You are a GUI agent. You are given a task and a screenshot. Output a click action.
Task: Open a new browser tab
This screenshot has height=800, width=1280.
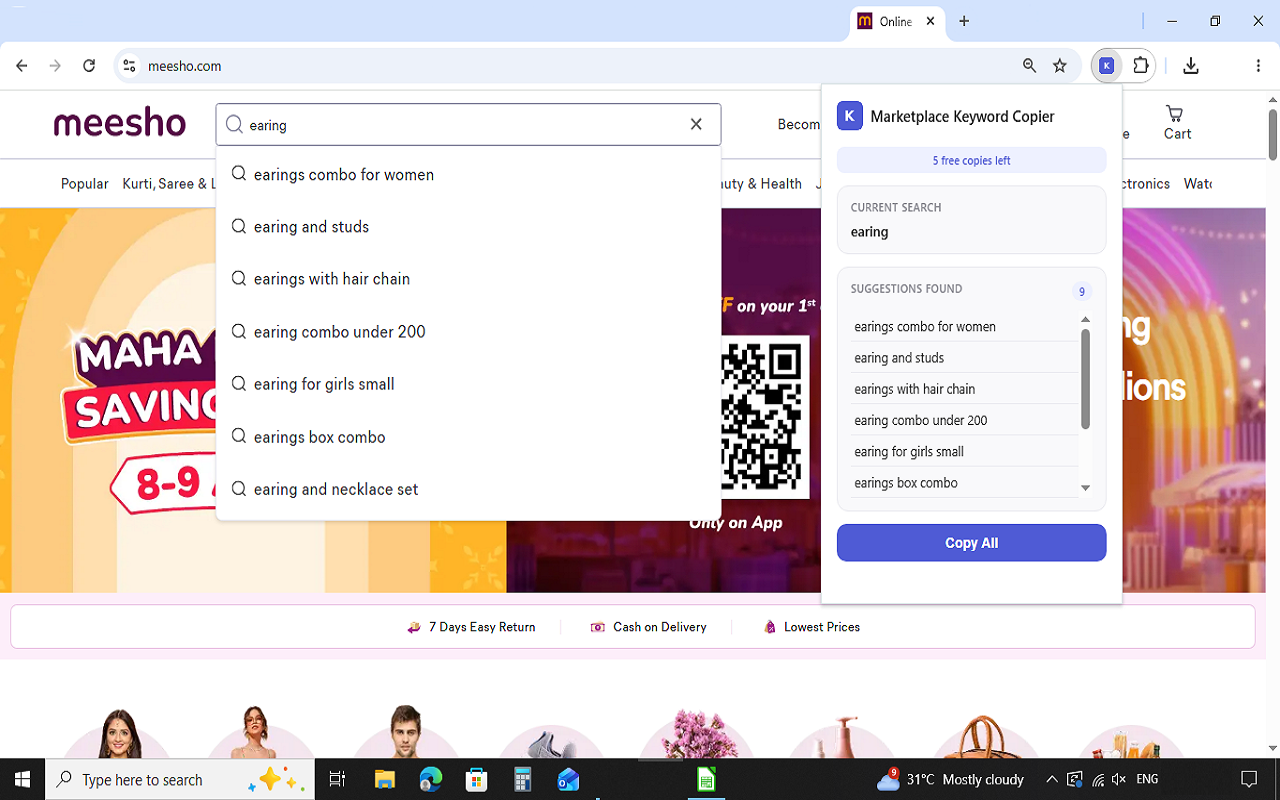(x=964, y=21)
